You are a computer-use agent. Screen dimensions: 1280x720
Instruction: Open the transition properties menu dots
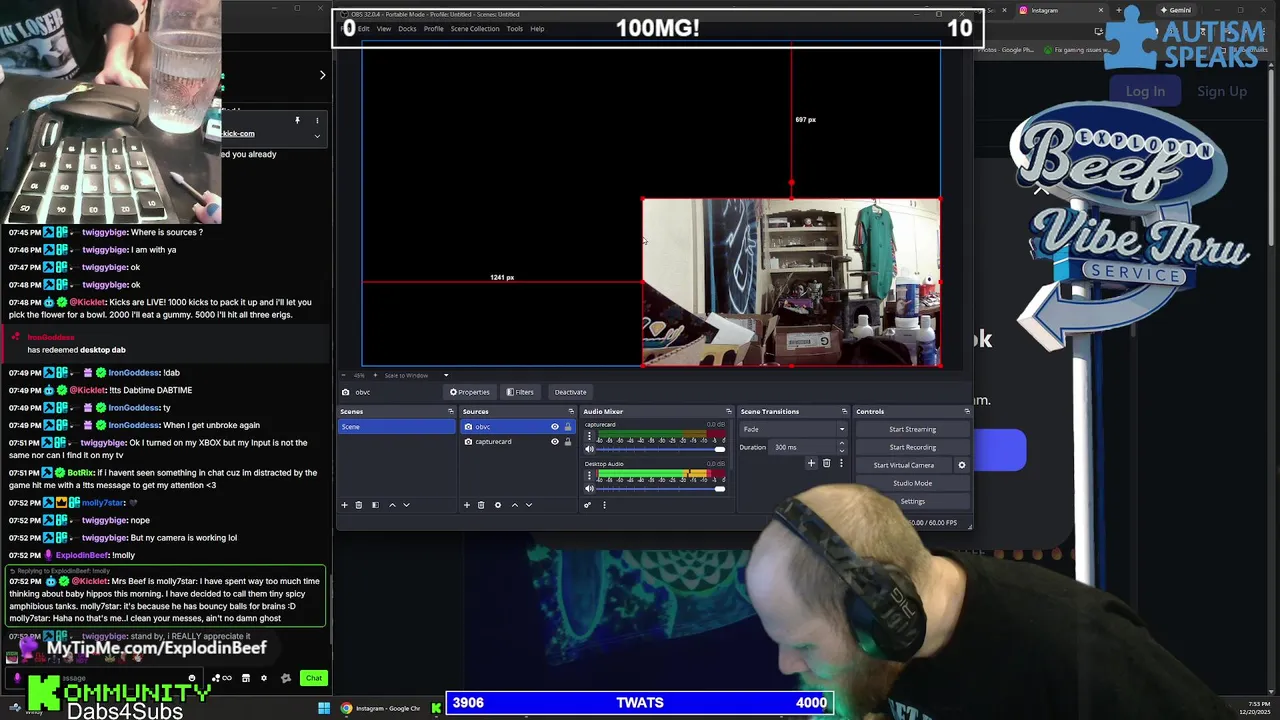(841, 463)
